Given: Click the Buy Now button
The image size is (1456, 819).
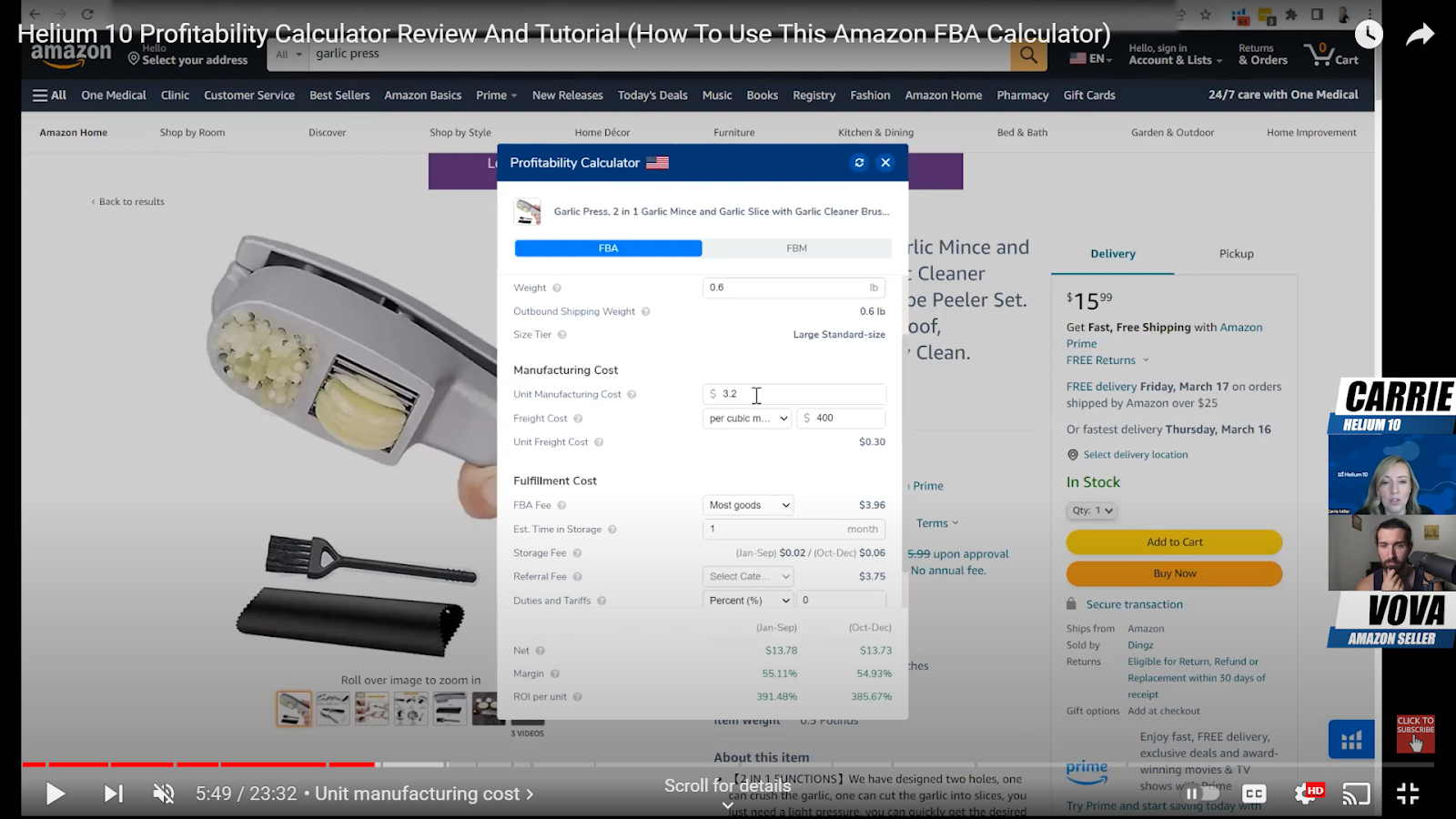Looking at the screenshot, I should coord(1174,574).
